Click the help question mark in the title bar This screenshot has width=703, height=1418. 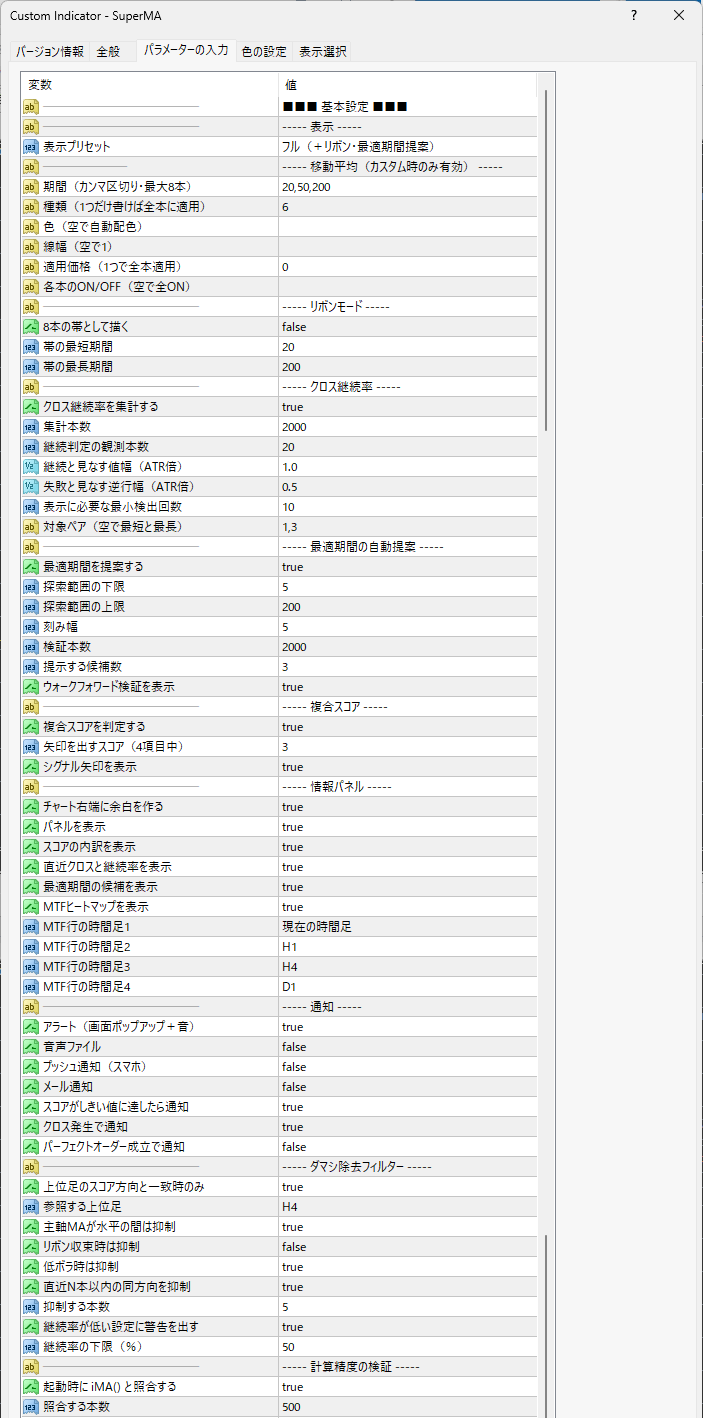click(x=633, y=16)
